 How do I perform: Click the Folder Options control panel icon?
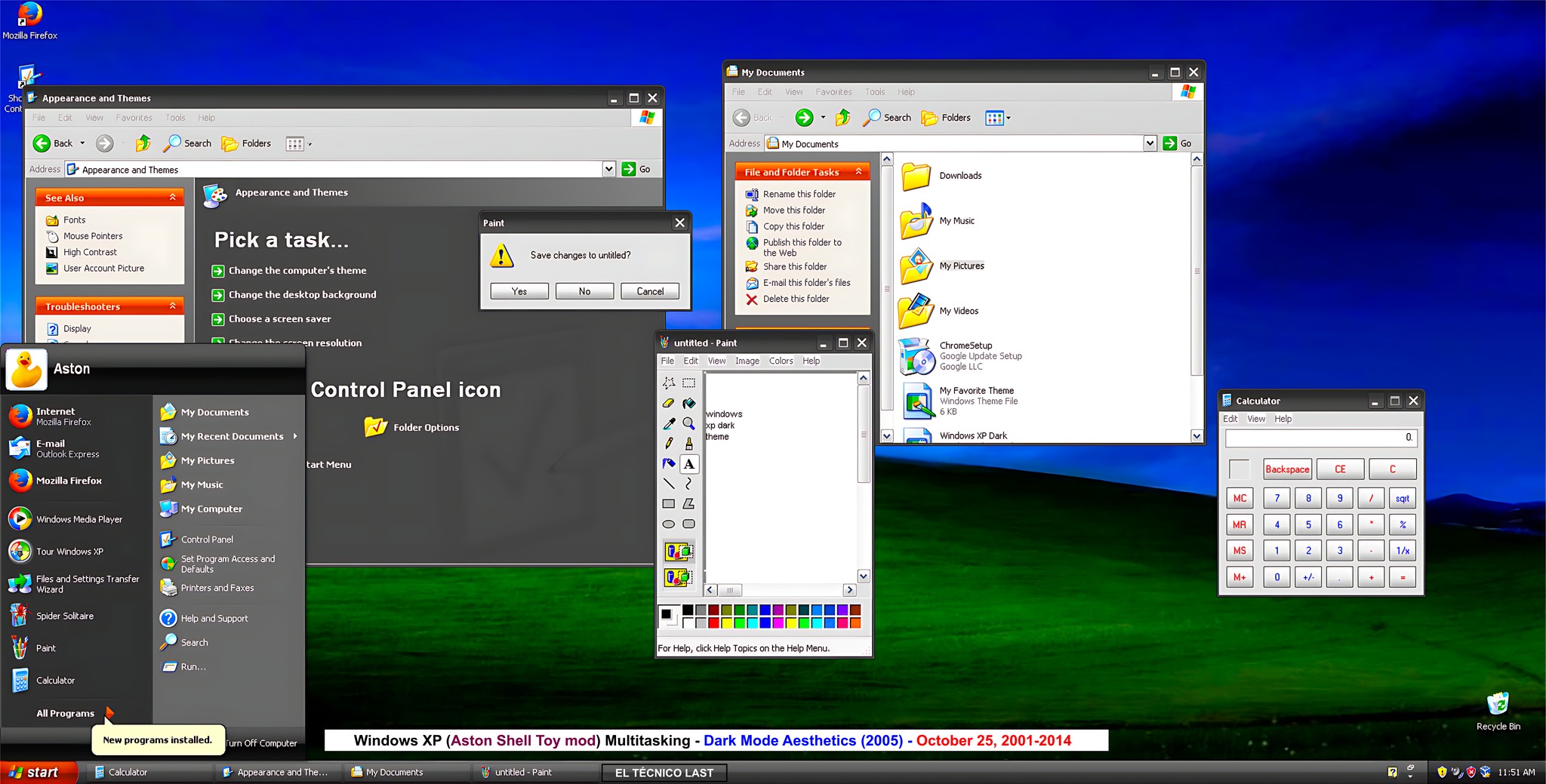coord(376,427)
